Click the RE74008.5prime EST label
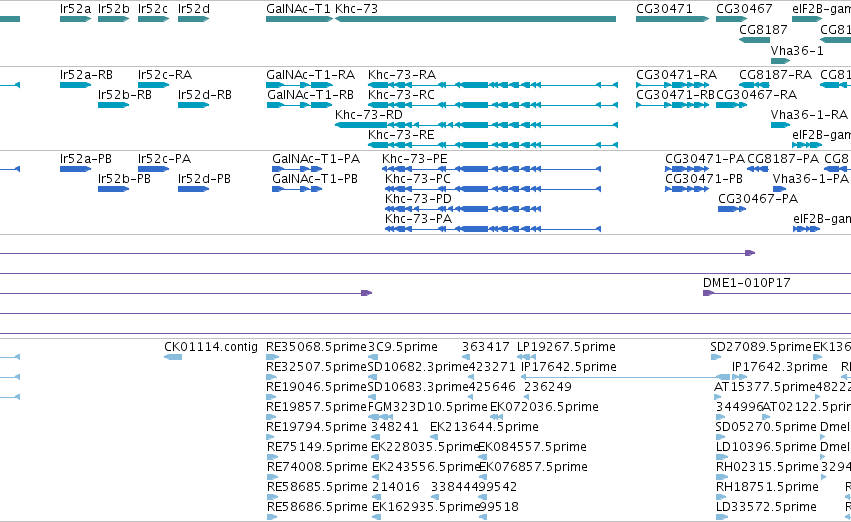 317,467
